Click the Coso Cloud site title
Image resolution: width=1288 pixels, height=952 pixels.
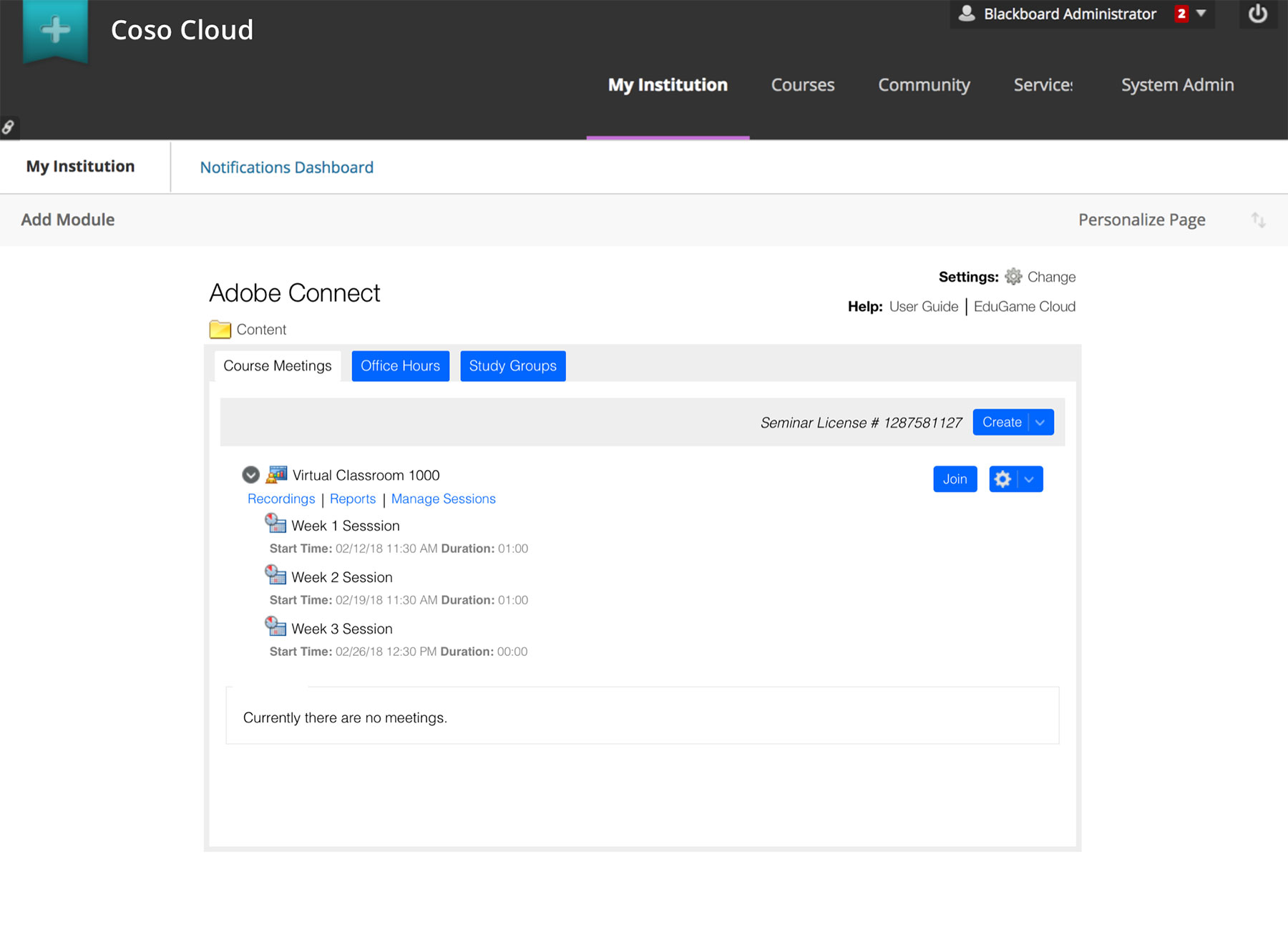182,30
